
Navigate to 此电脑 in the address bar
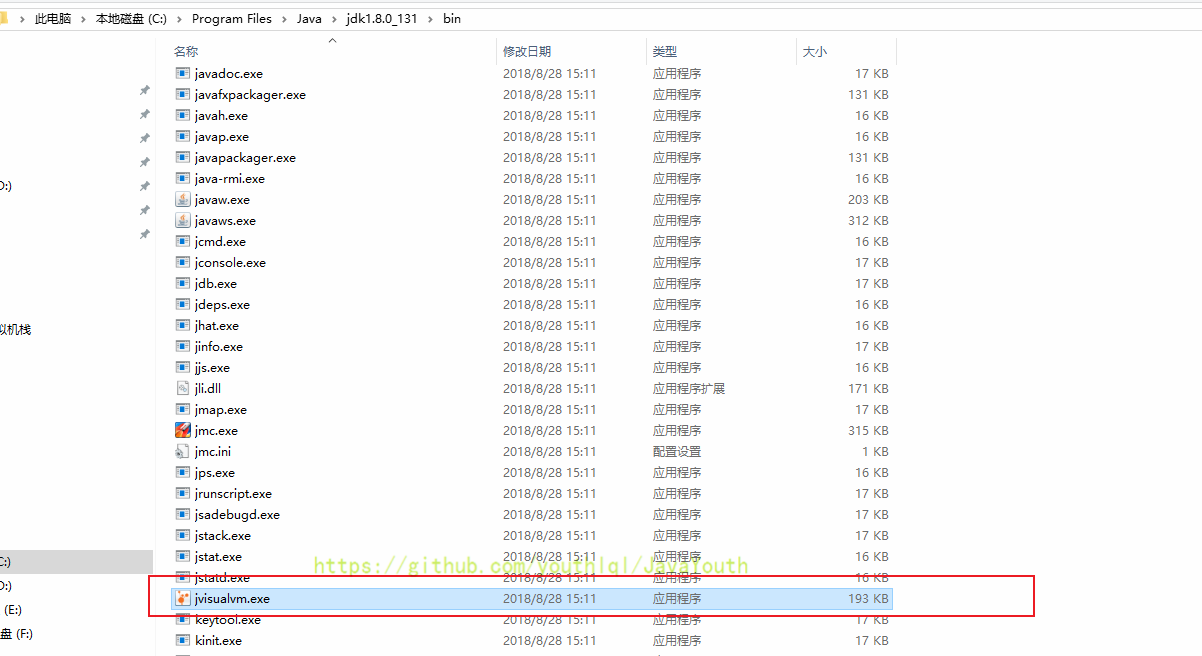tap(53, 18)
